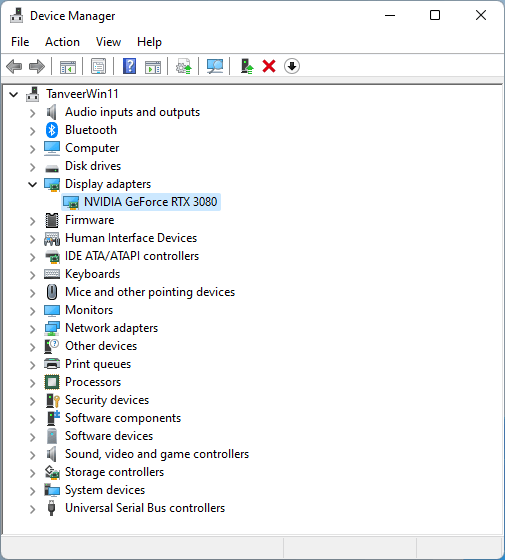Toggle Show/Hide Console Tree toolbar icon

[x=68, y=67]
